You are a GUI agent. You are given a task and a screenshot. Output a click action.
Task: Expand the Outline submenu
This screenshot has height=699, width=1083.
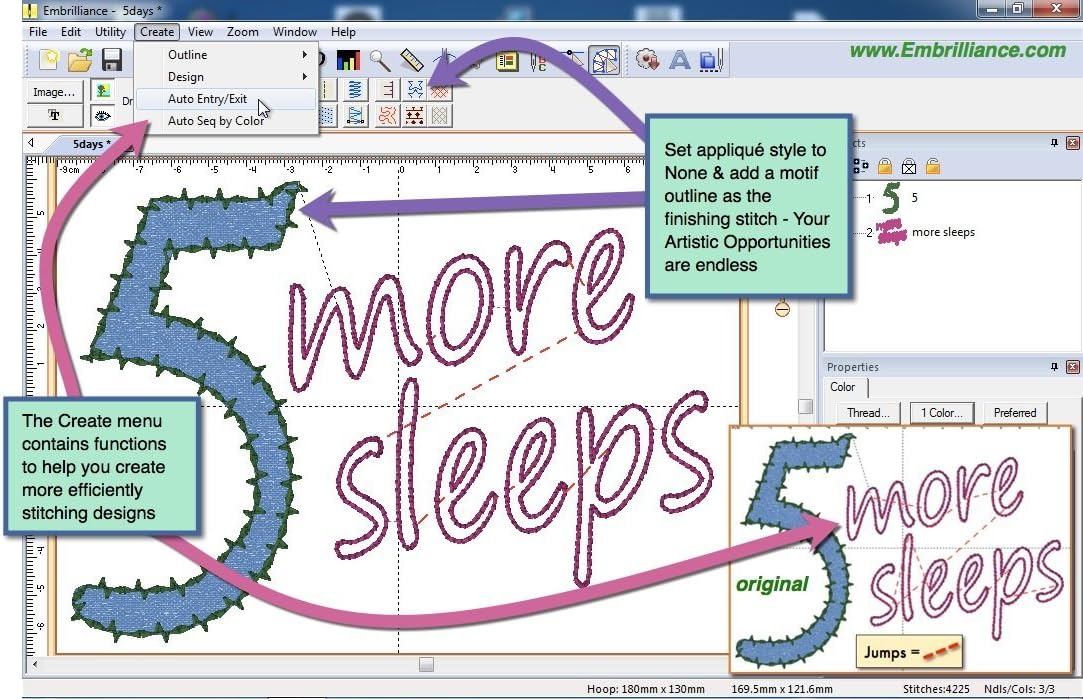click(x=227, y=55)
